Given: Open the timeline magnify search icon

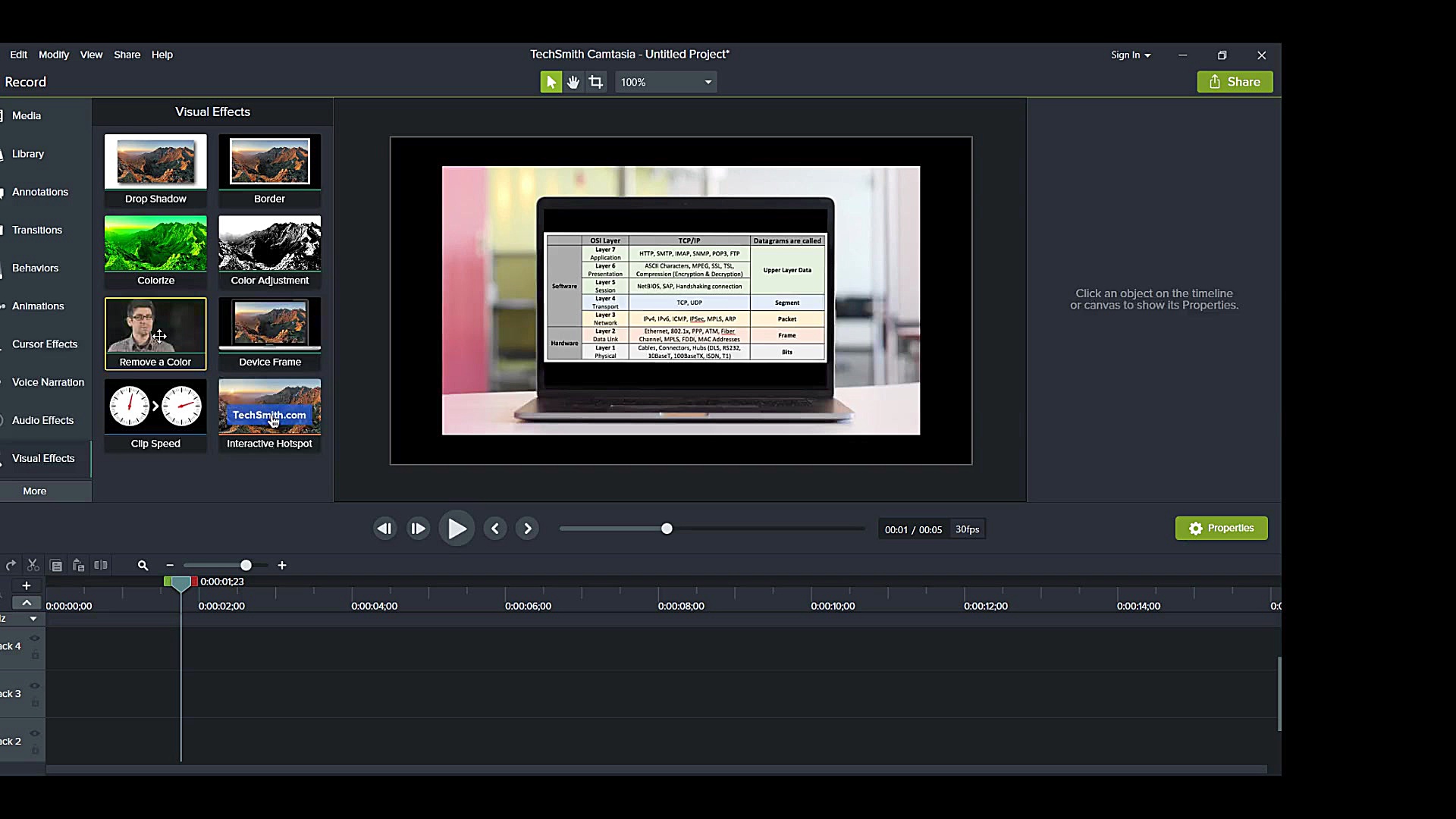Looking at the screenshot, I should click(143, 565).
